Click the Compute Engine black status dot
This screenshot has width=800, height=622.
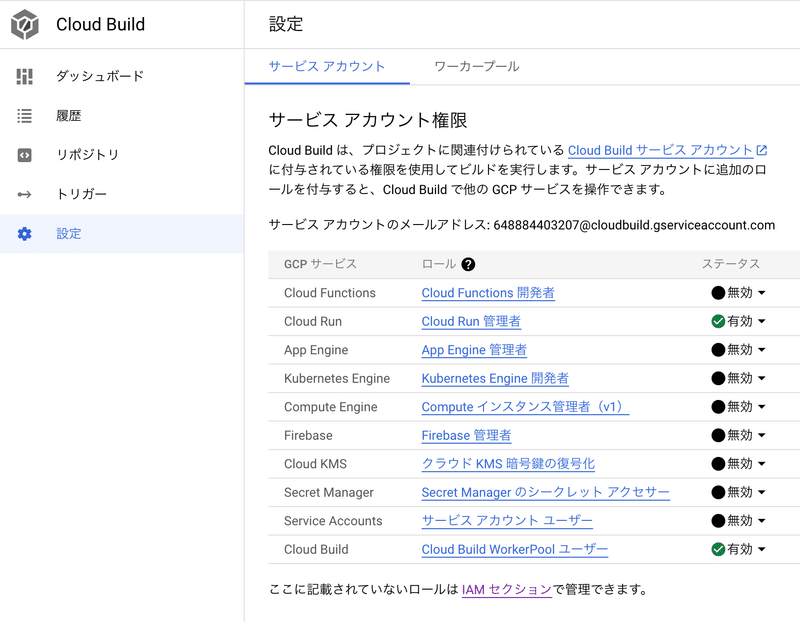coord(718,407)
